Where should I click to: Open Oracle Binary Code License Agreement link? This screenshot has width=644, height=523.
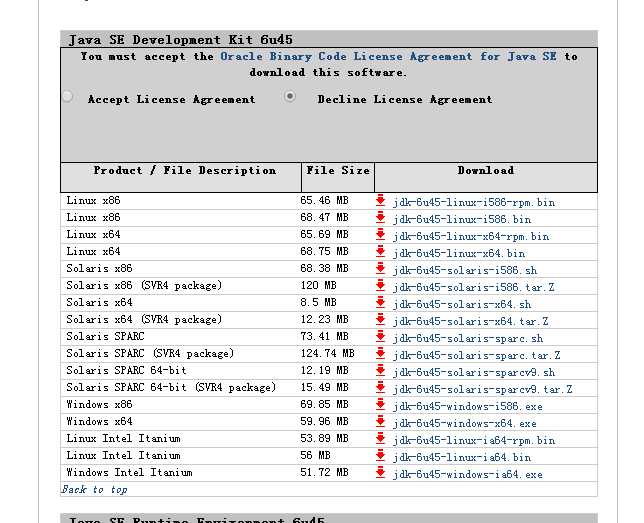pos(388,56)
